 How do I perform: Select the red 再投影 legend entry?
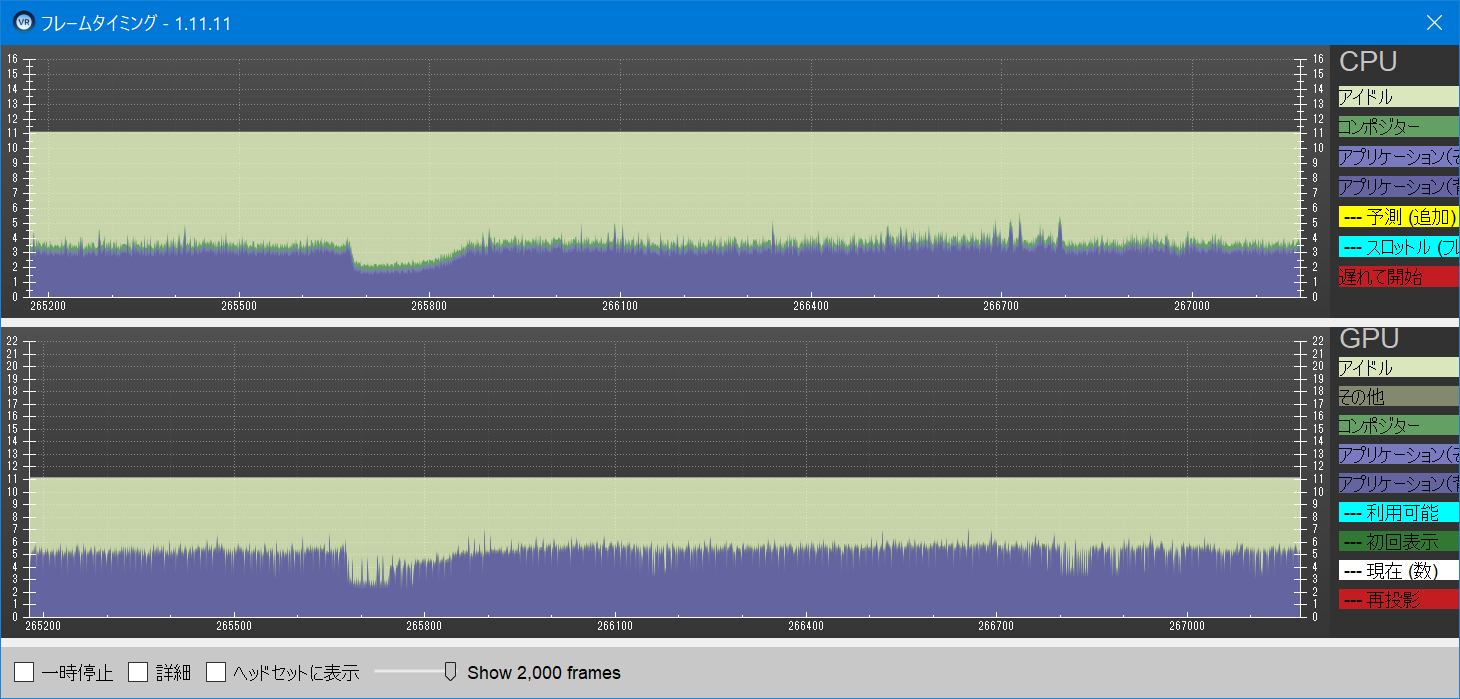point(1398,600)
